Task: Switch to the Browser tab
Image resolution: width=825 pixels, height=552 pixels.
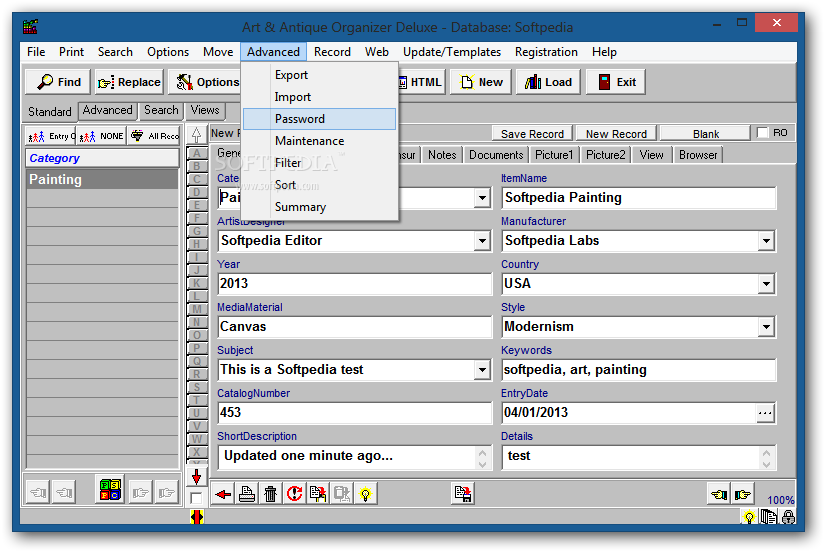Action: [698, 155]
